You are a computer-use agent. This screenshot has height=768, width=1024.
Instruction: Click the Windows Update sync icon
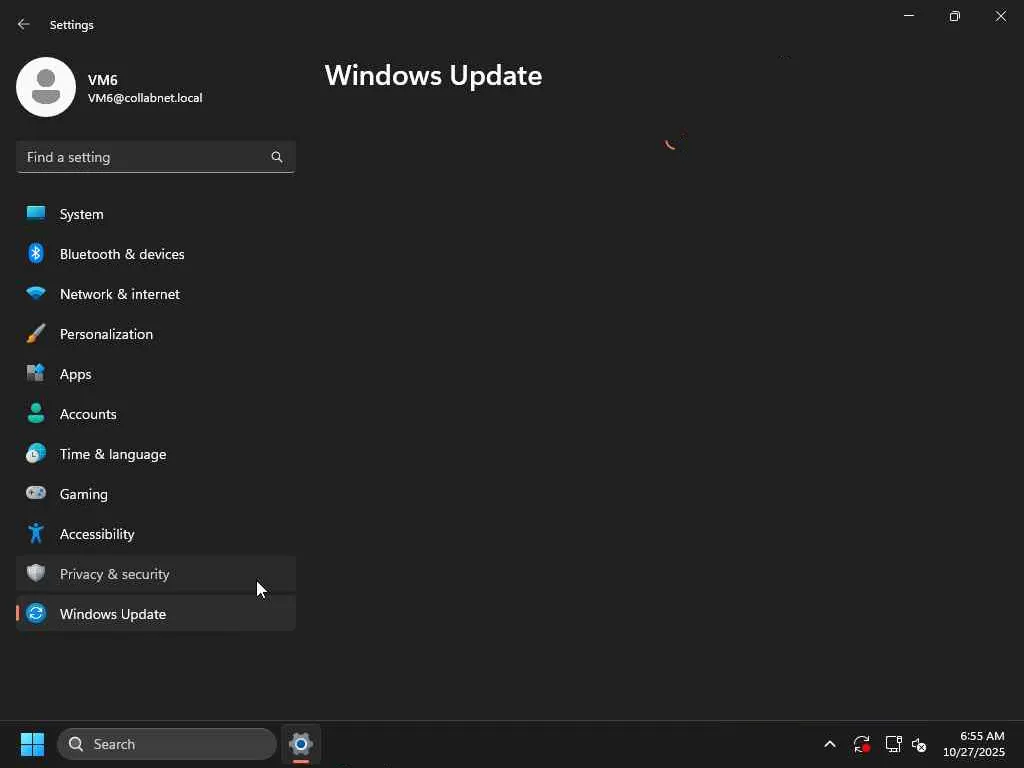[36, 613]
